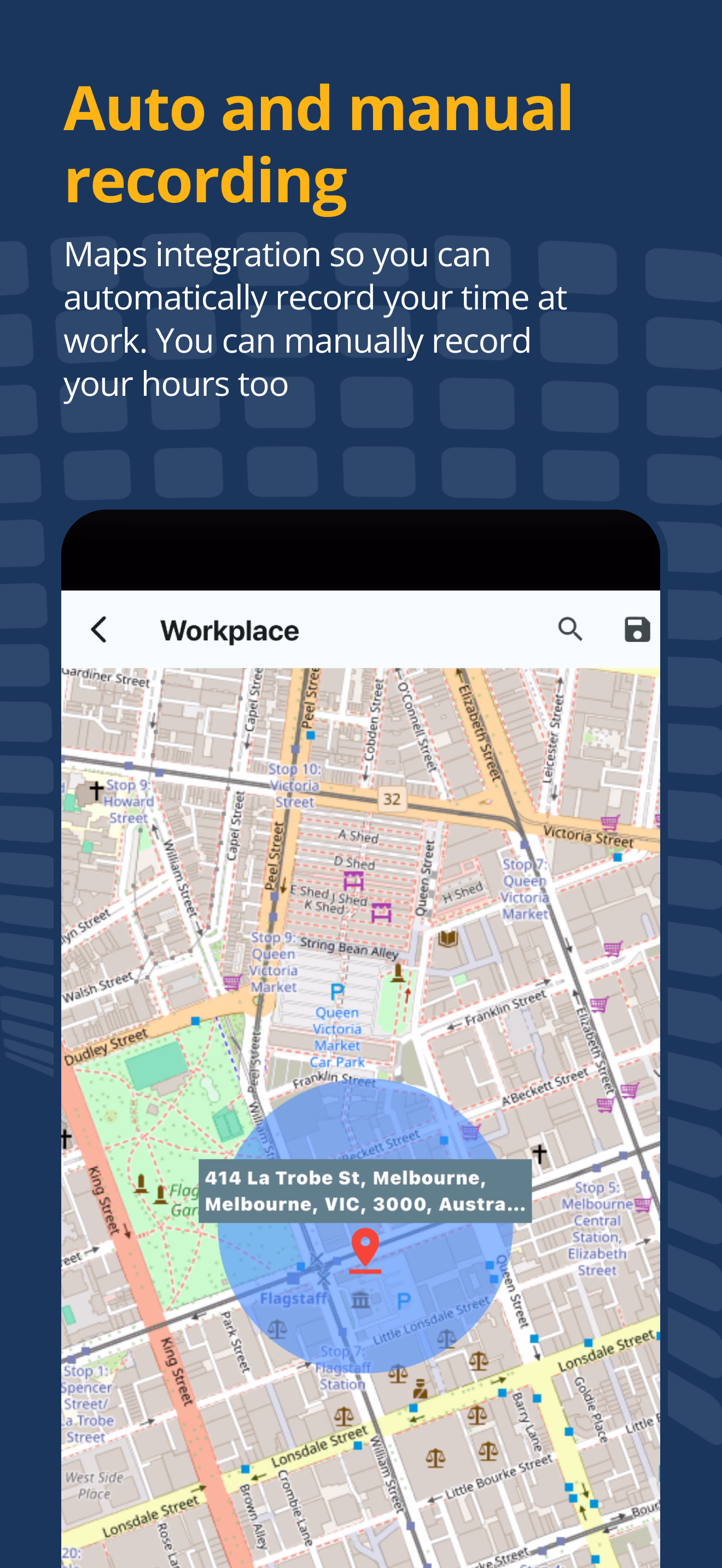722x1568 pixels.
Task: Tap the Barry Lane label
Action: click(x=527, y=1421)
